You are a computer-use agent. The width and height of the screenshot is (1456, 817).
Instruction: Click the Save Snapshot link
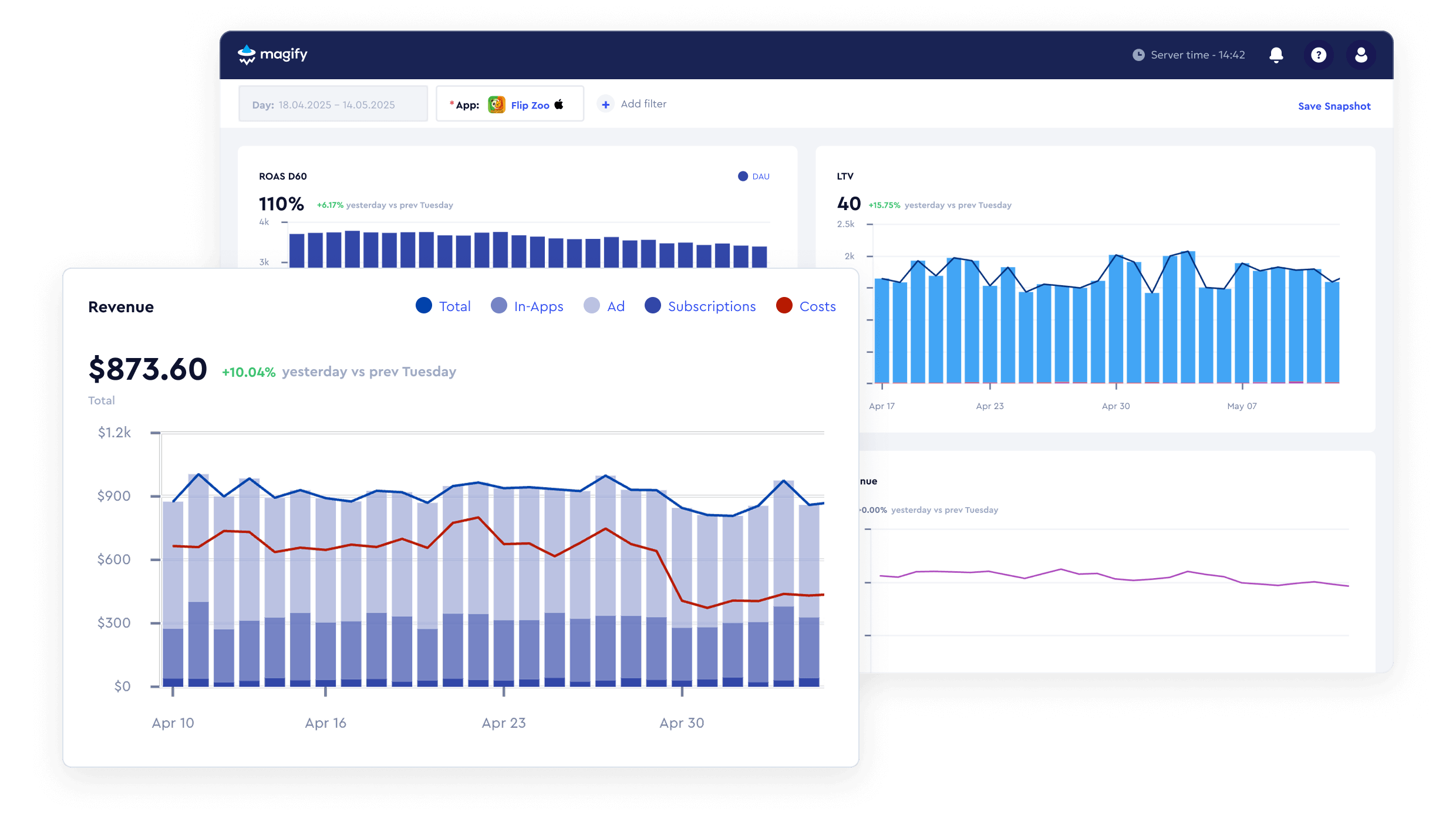(1334, 106)
